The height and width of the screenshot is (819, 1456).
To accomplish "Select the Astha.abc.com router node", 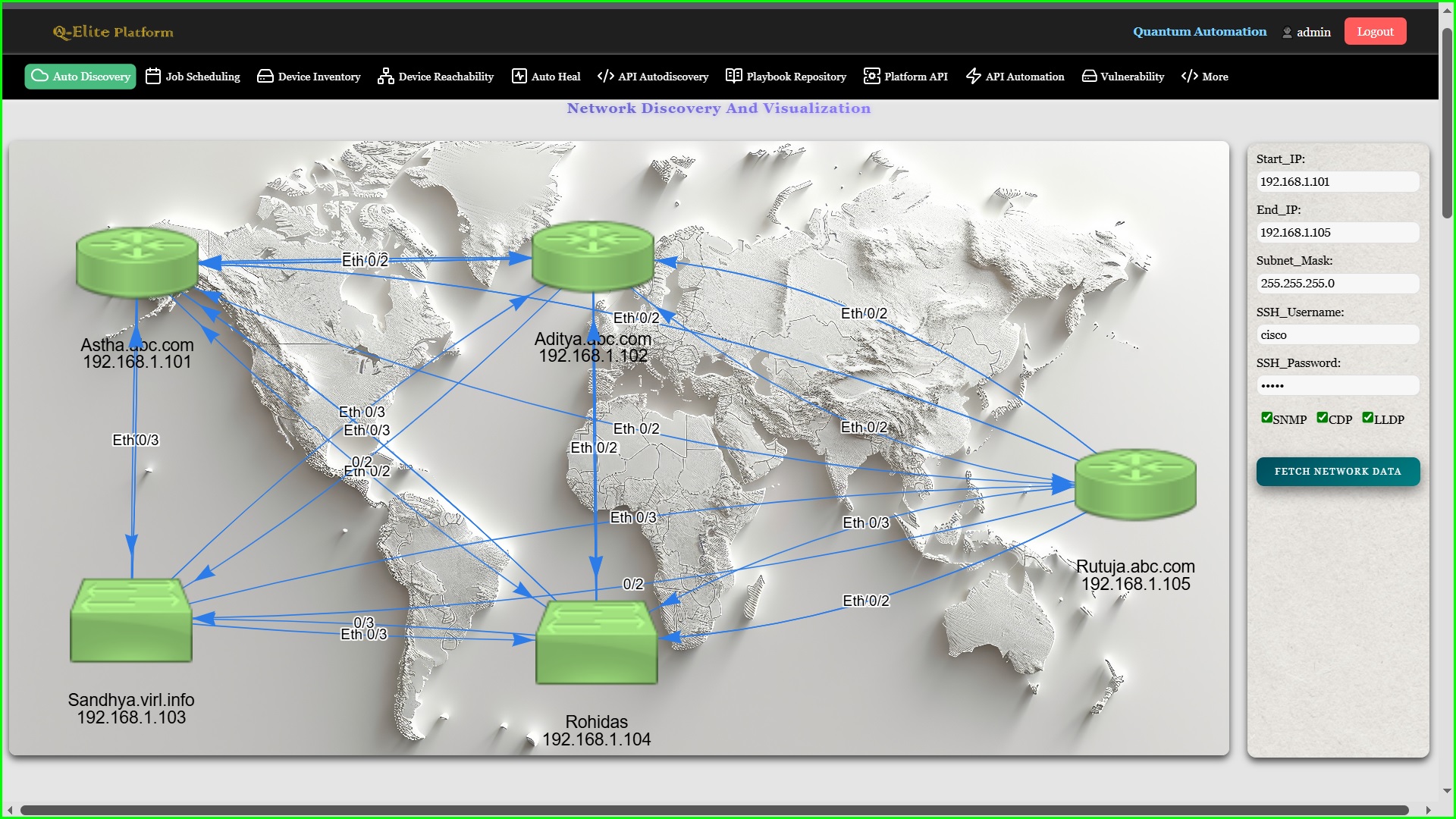I will 137,262.
